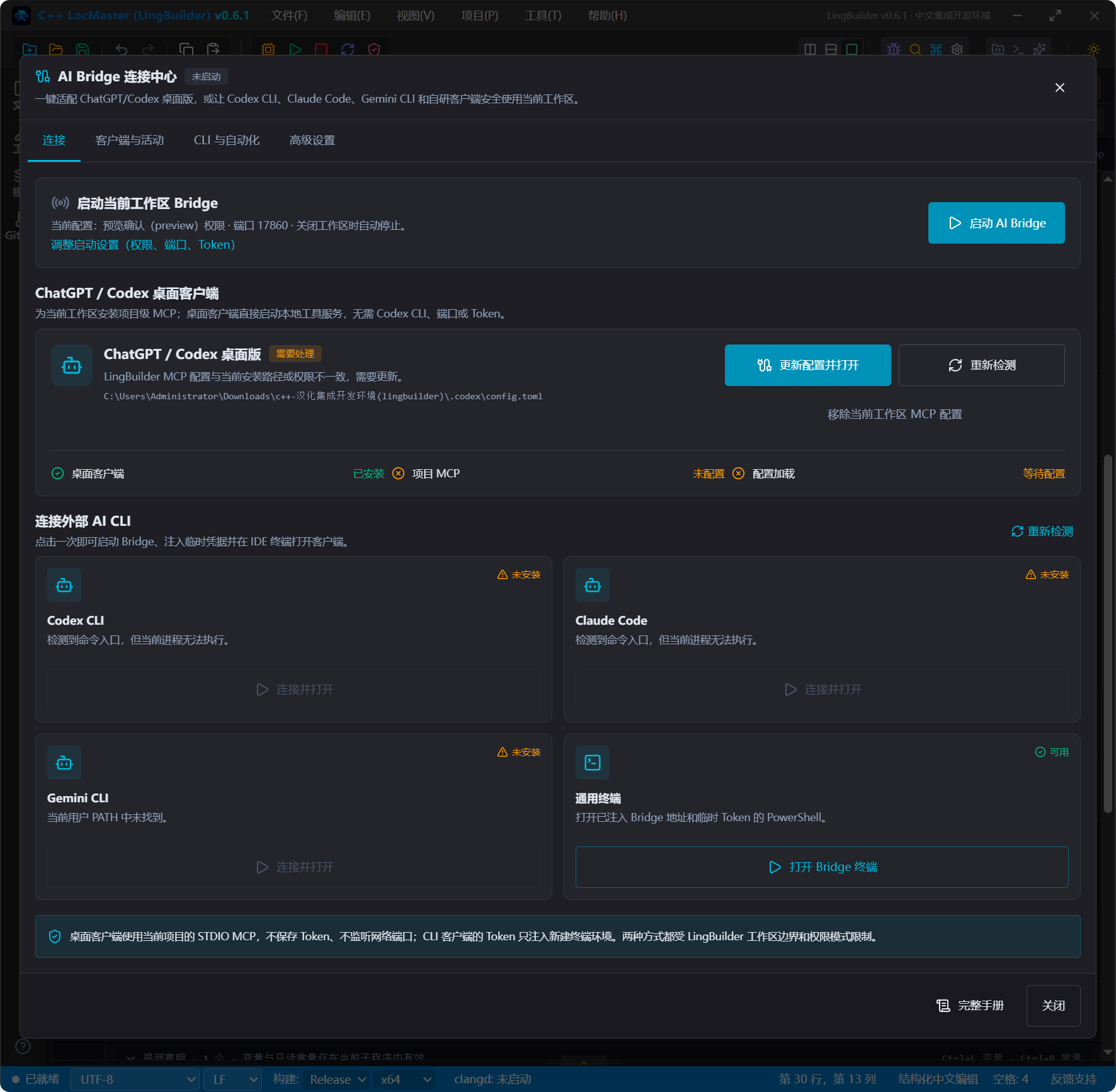Click the AI sparkle icon in toolbar
Image resolution: width=1116 pixels, height=1092 pixels.
tap(1040, 49)
